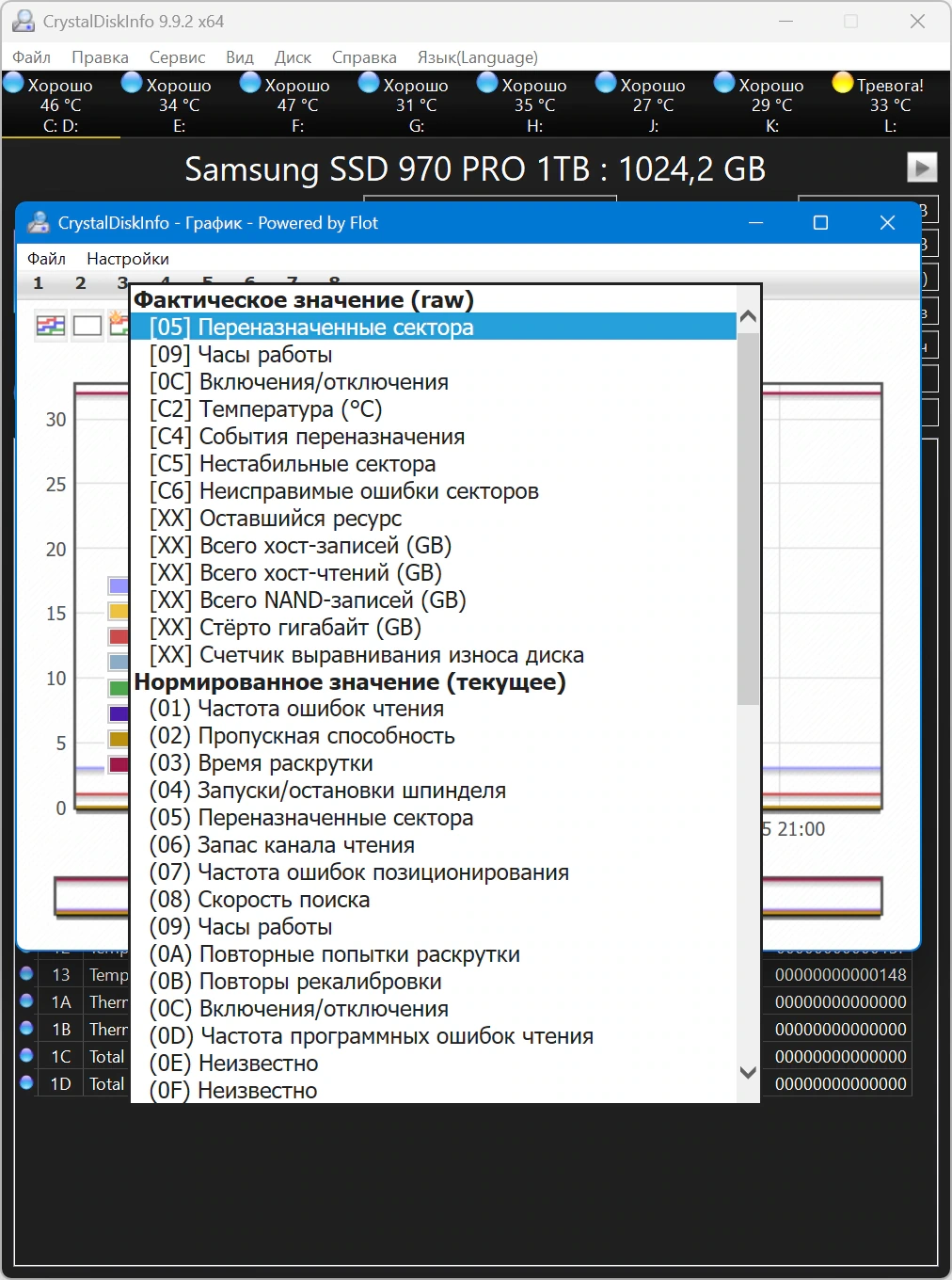Choose [C4] События переназначения option
The width and height of the screenshot is (952, 1280).
[x=434, y=436]
